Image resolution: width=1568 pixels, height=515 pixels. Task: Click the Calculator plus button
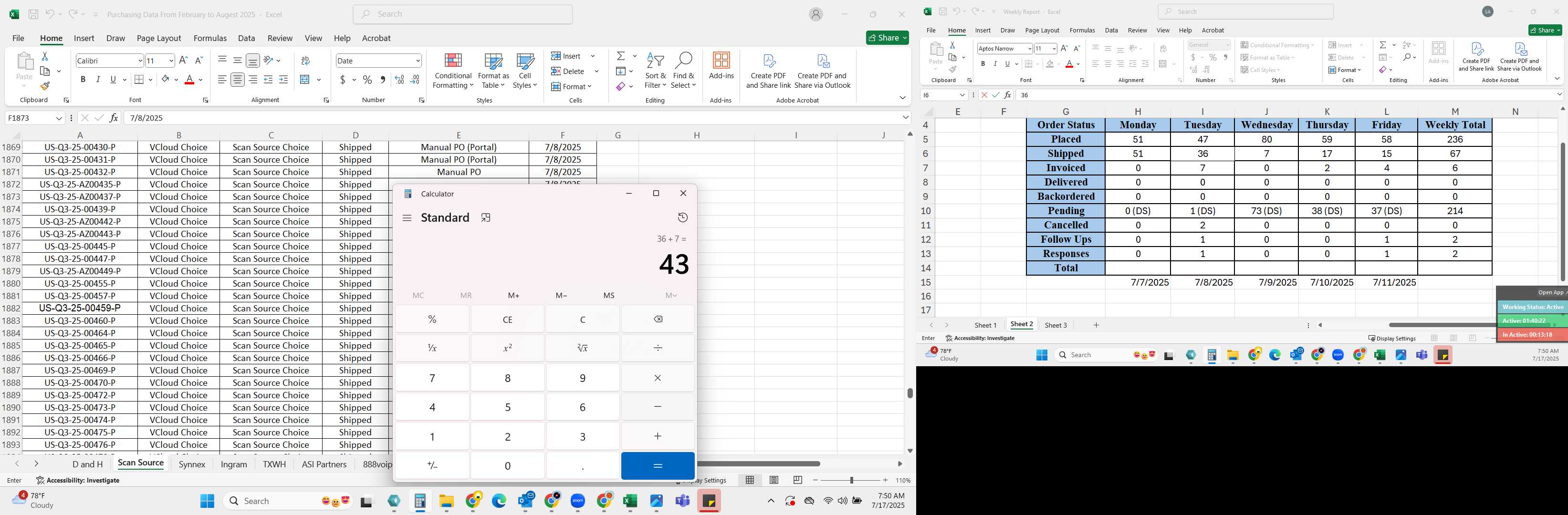(658, 436)
